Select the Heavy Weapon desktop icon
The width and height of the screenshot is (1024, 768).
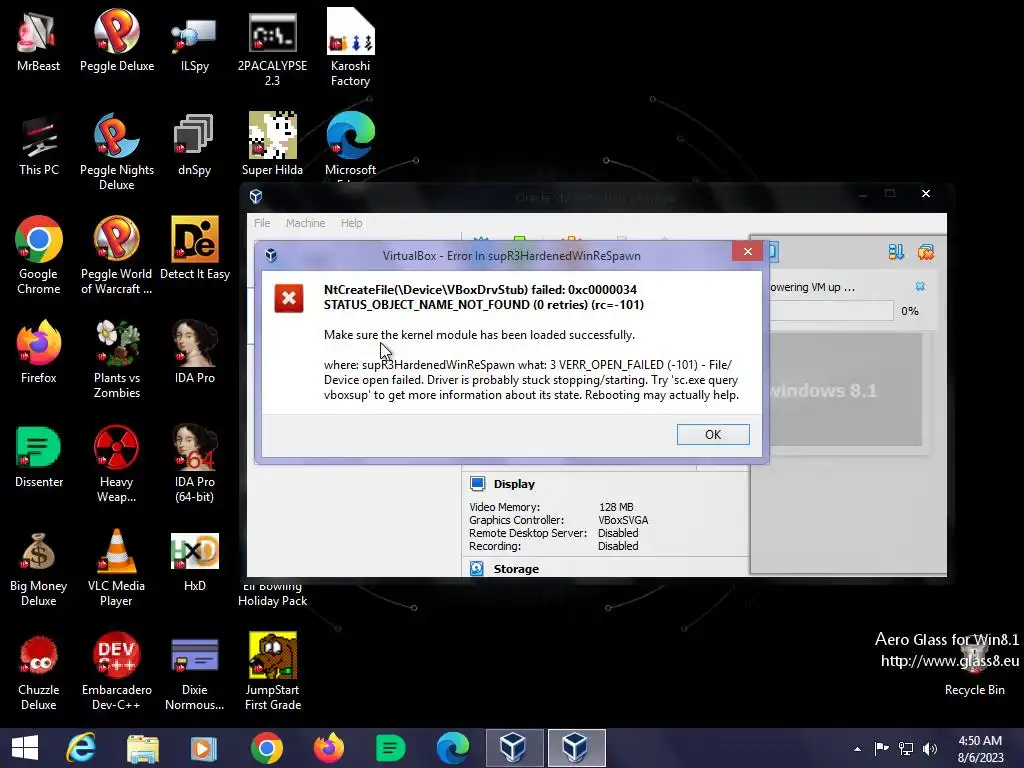117,464
